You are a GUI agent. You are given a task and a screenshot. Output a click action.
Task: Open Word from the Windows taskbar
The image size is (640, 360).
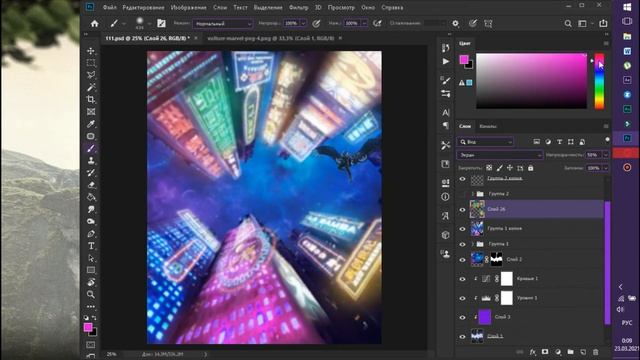pos(627,51)
